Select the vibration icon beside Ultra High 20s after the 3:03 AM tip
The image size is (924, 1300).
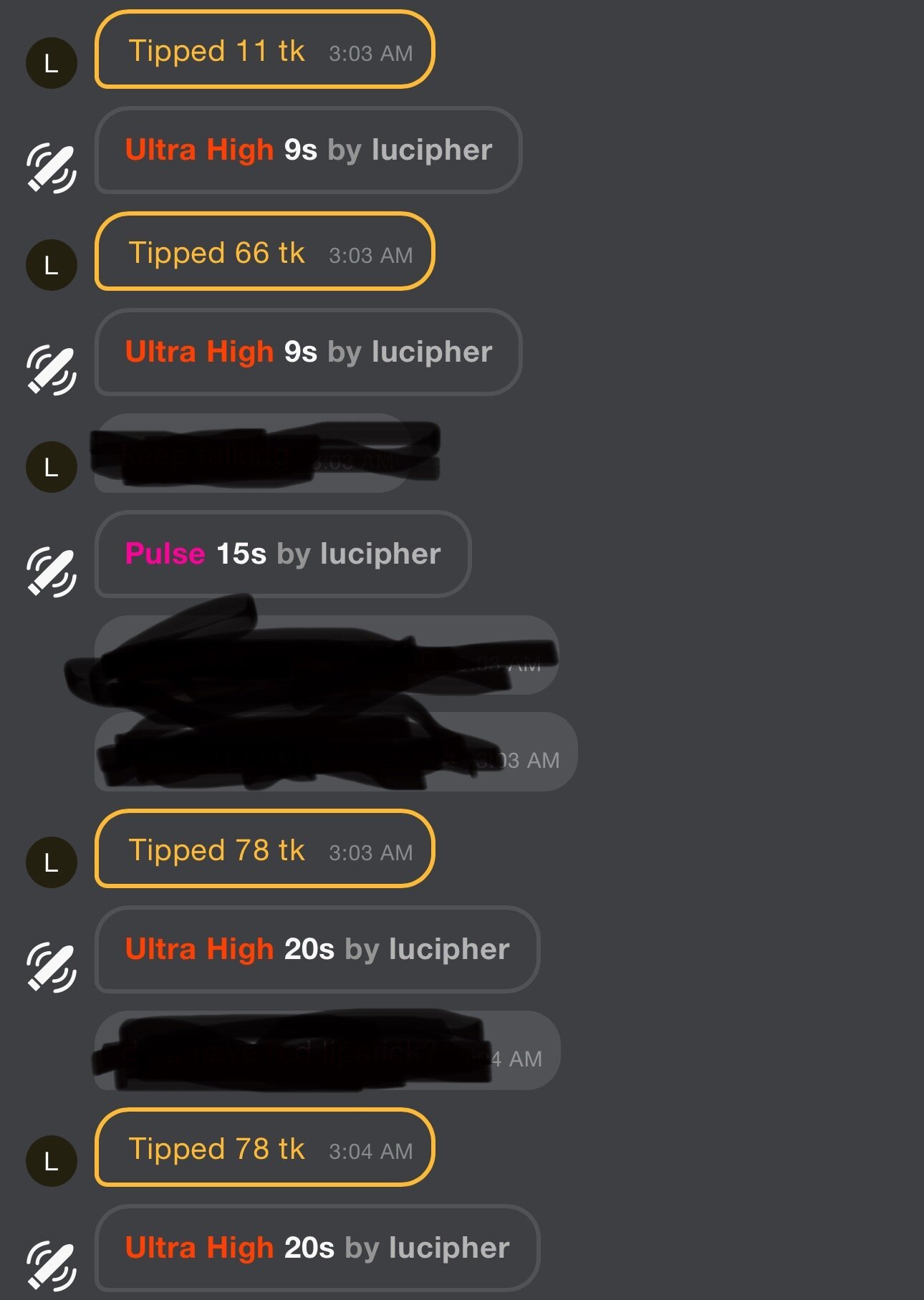tap(52, 967)
